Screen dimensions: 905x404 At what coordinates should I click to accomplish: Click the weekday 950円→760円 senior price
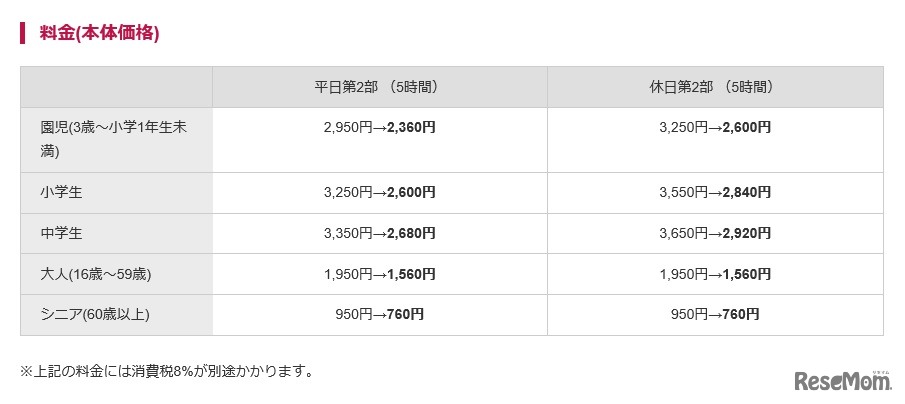(x=379, y=314)
